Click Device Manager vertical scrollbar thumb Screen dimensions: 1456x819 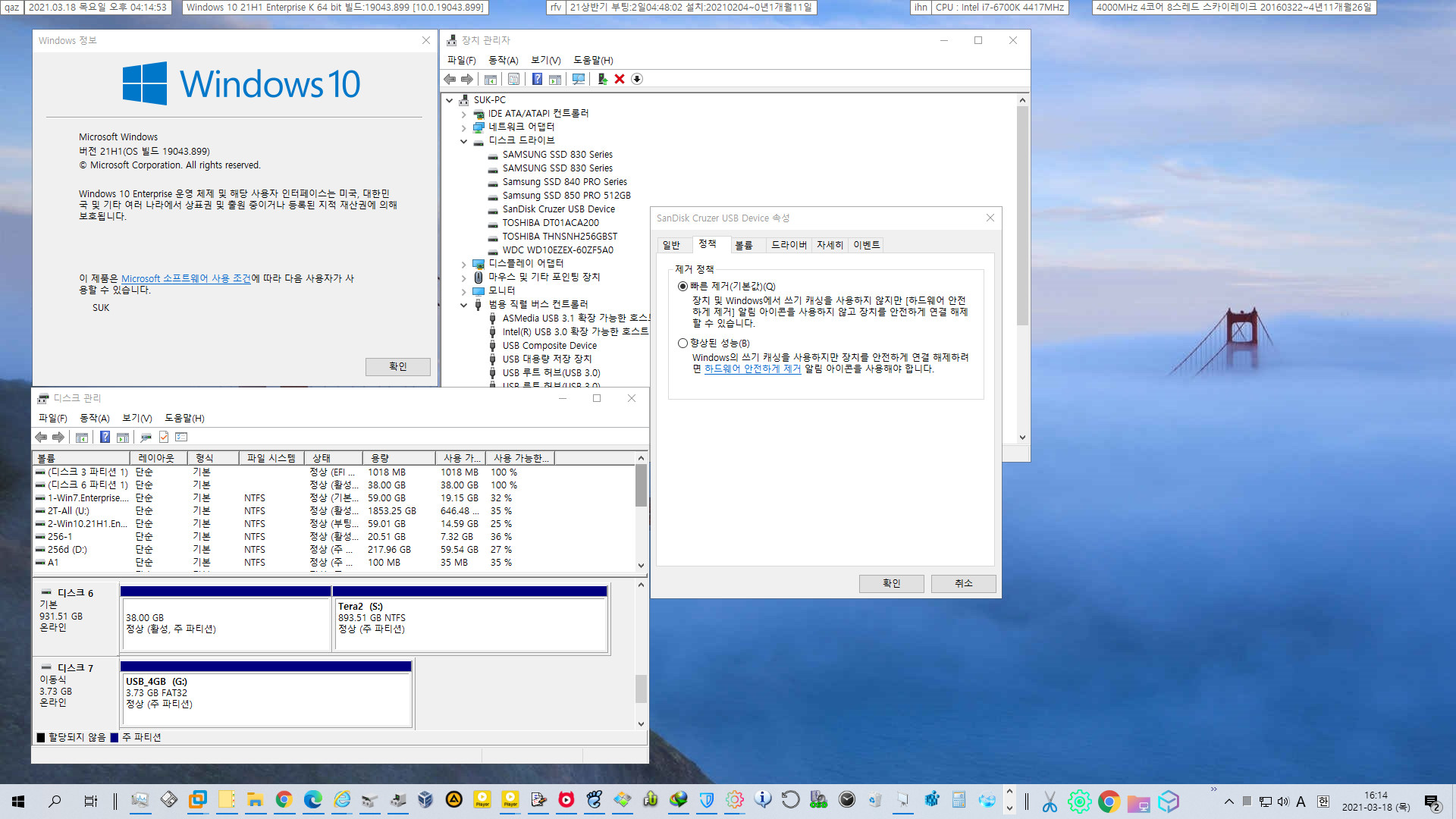1022,216
